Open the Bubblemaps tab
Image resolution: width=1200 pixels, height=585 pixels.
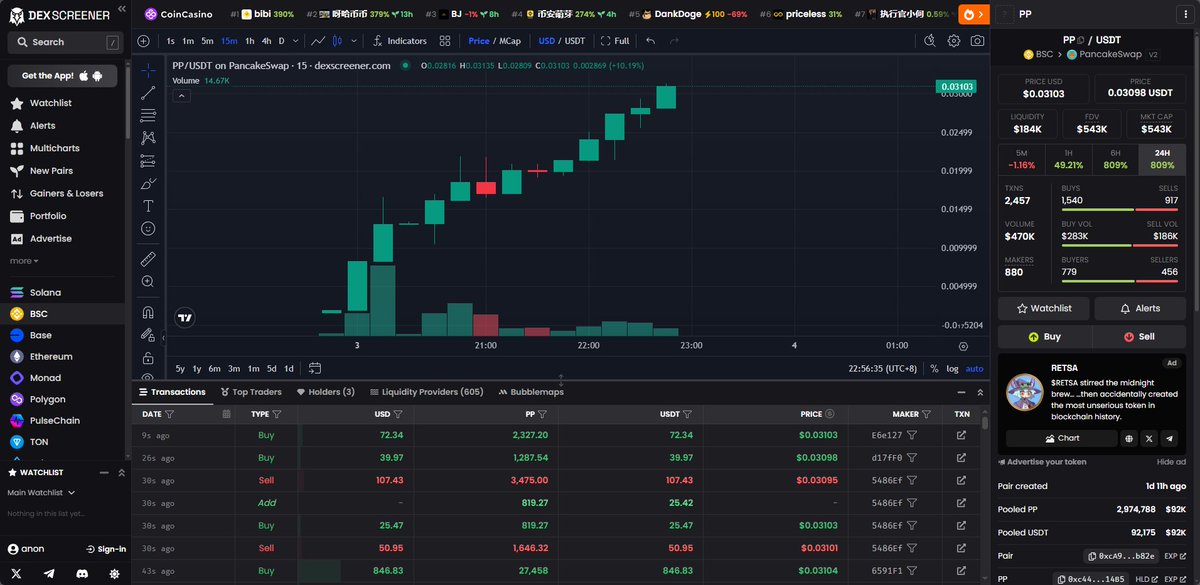point(530,392)
